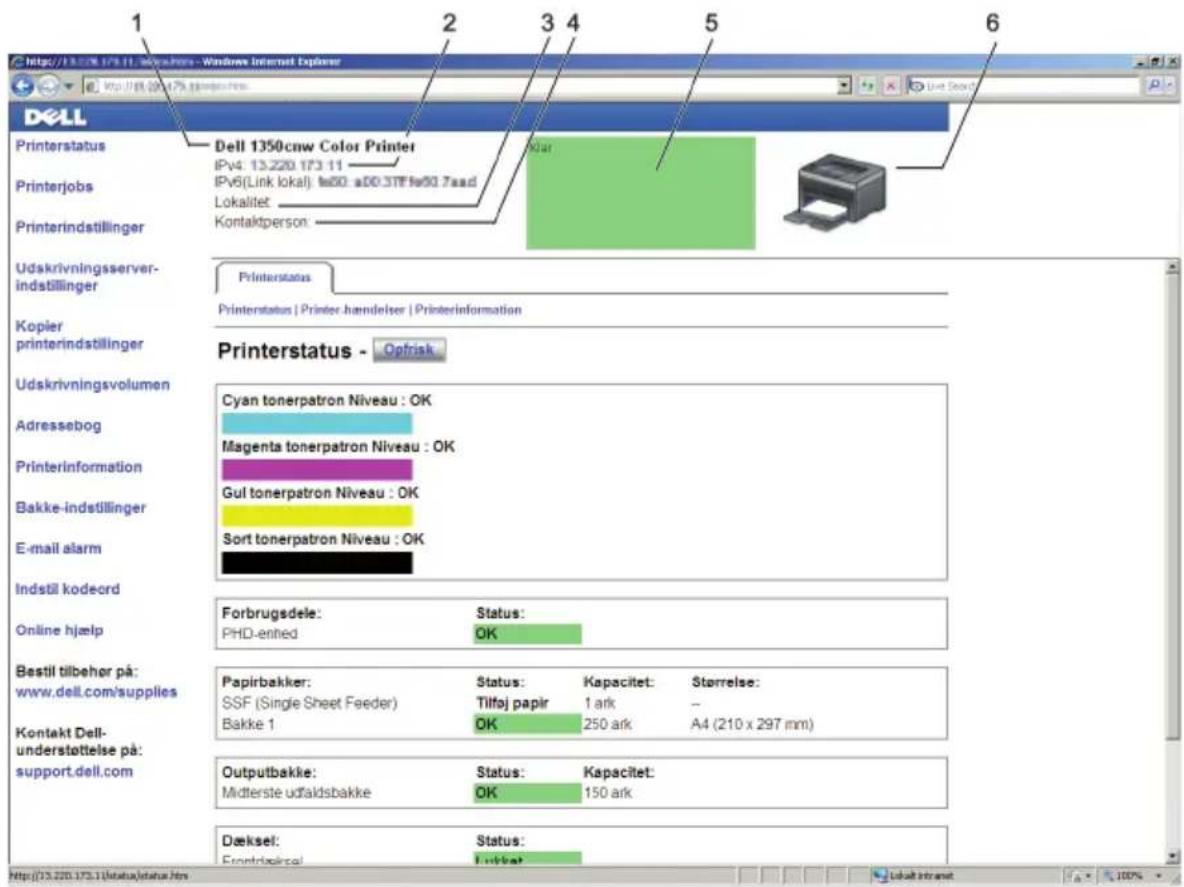Open the 100% zoom level dropdown
The height and width of the screenshot is (887, 1184).
coord(1158,876)
